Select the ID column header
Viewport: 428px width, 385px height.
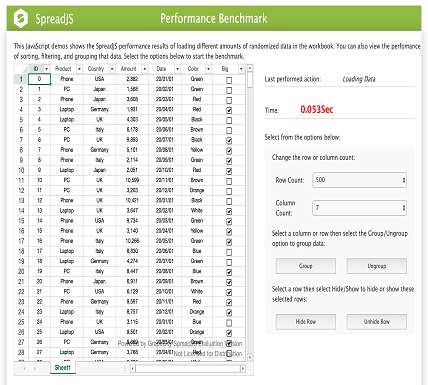tap(36, 69)
